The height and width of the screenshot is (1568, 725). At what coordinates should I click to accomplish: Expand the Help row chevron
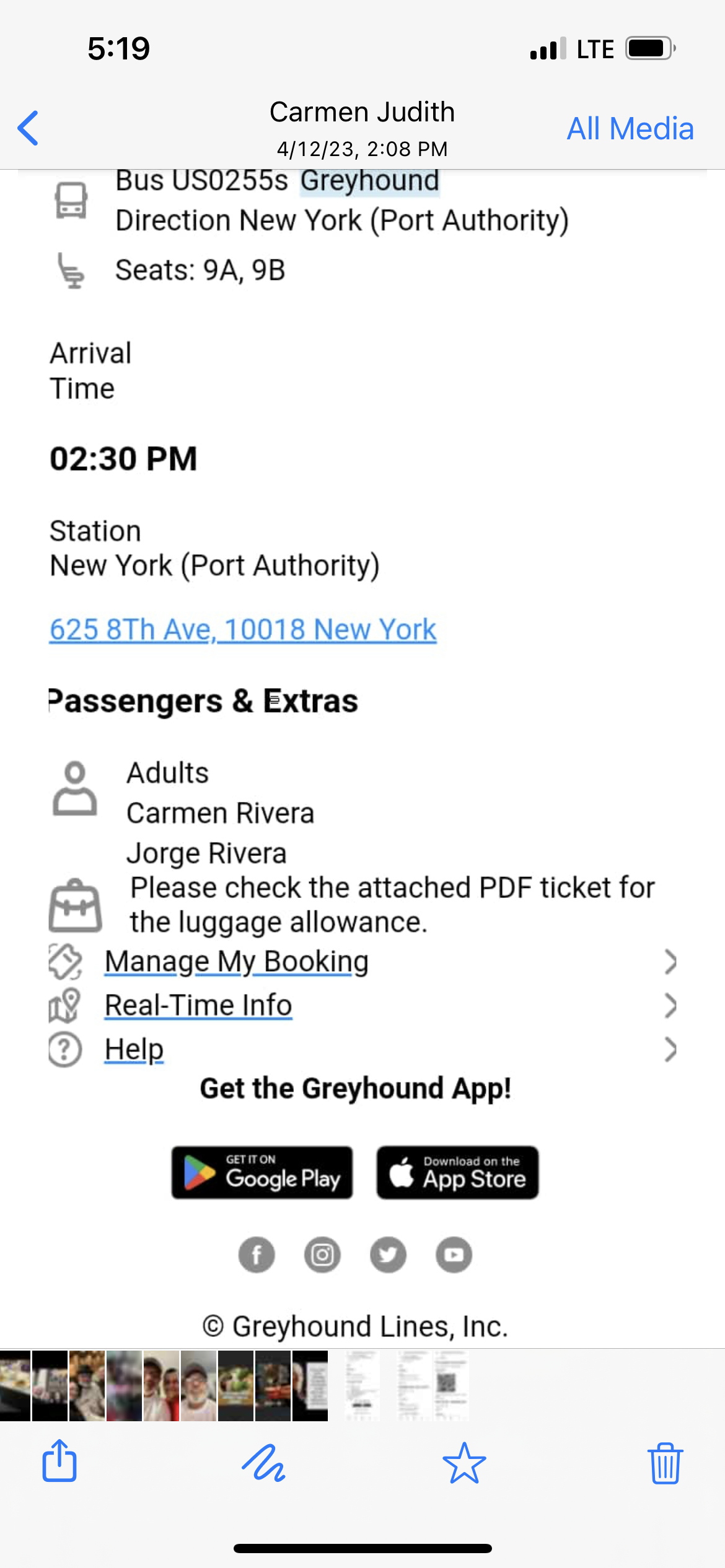tap(670, 1050)
